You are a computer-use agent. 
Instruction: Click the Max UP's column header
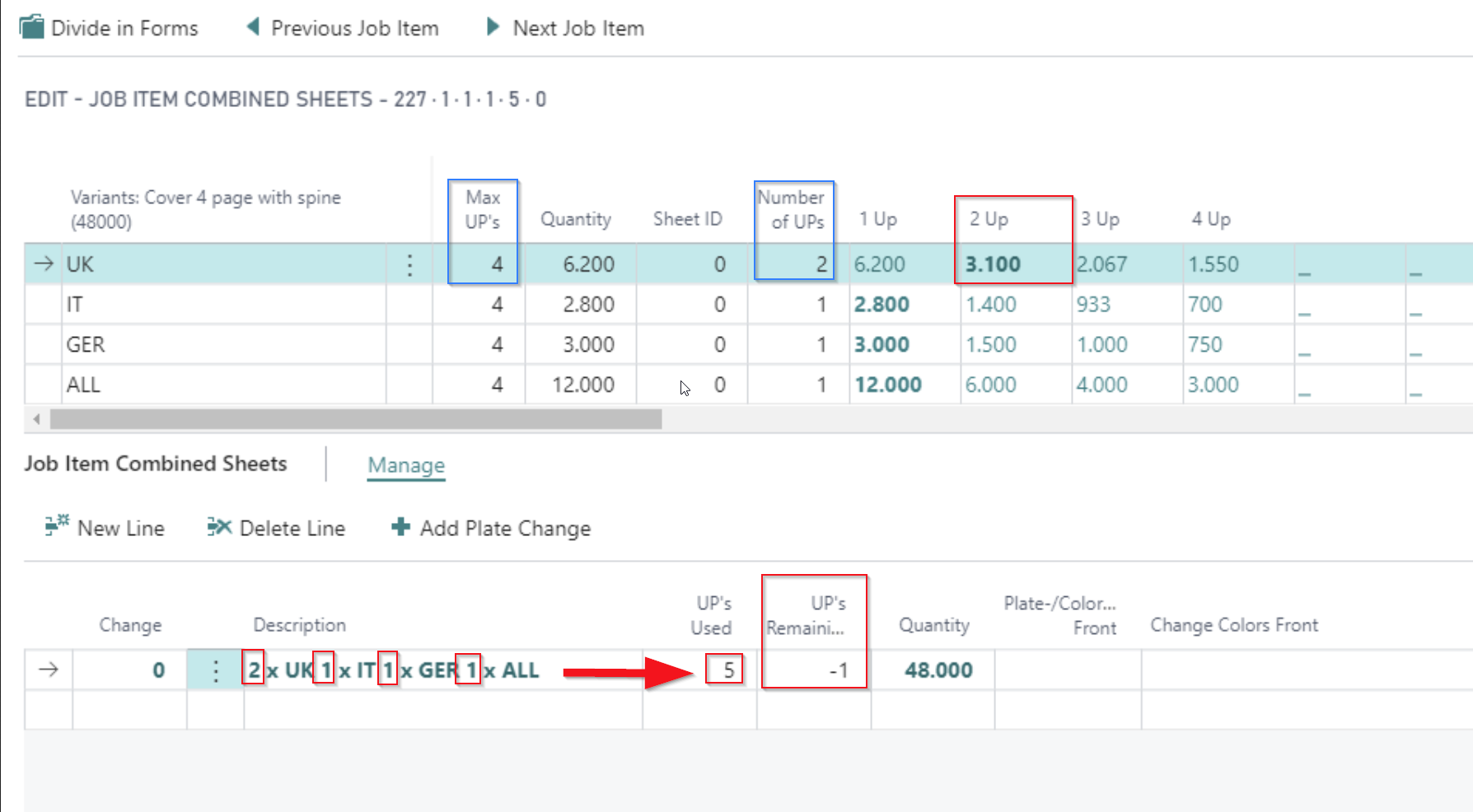click(483, 209)
